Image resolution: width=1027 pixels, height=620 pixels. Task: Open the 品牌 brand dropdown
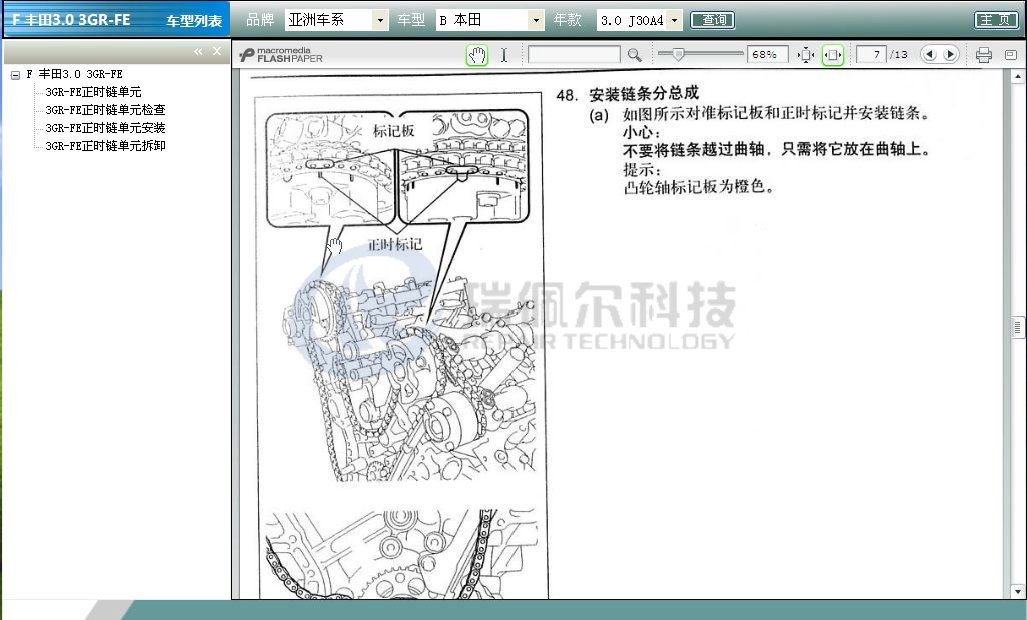(x=380, y=20)
